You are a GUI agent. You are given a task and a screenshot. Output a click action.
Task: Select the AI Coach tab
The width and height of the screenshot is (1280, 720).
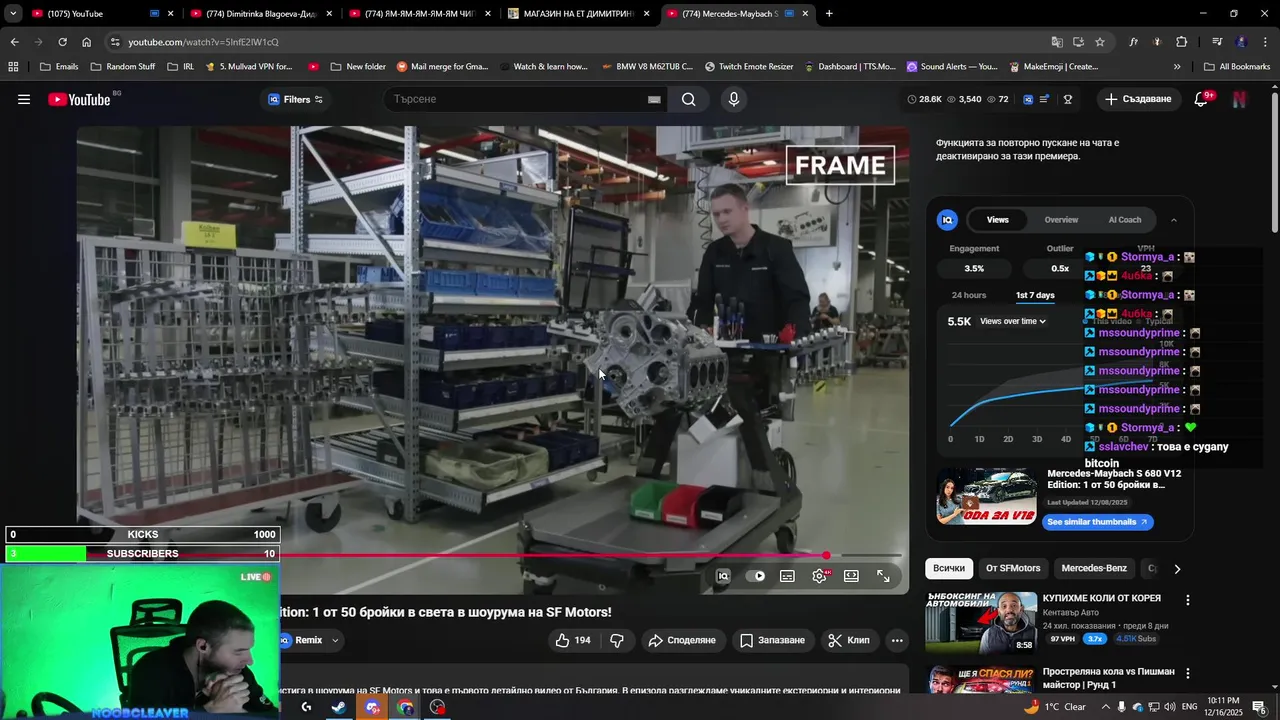[x=1124, y=220]
